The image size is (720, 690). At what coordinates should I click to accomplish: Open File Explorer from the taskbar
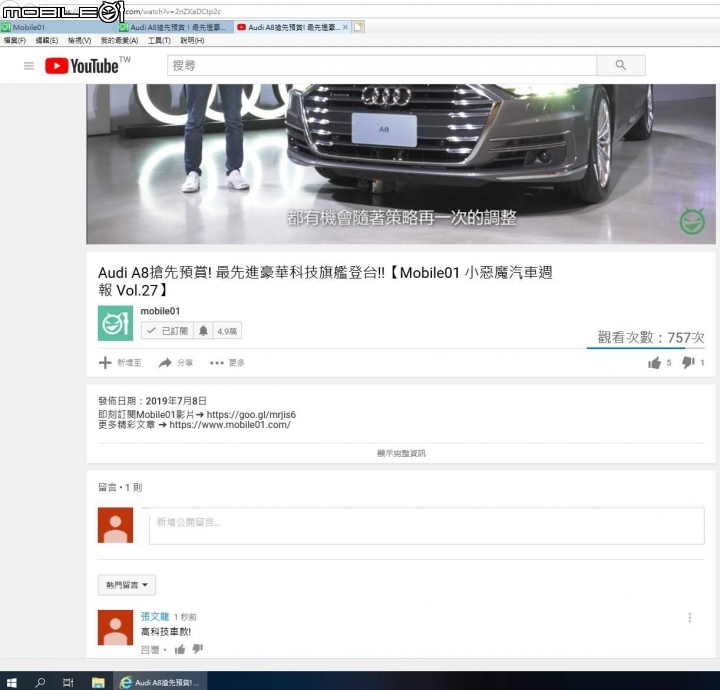point(98,682)
